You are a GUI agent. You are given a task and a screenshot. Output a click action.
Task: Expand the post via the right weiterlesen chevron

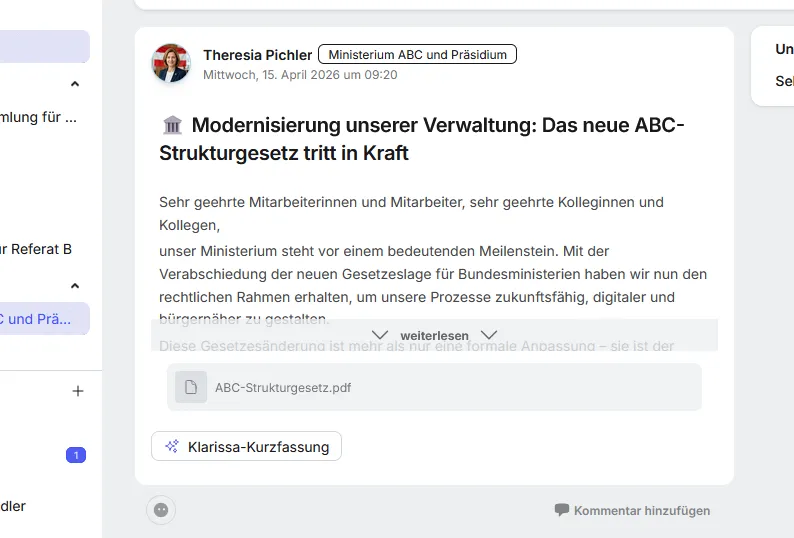(x=489, y=335)
